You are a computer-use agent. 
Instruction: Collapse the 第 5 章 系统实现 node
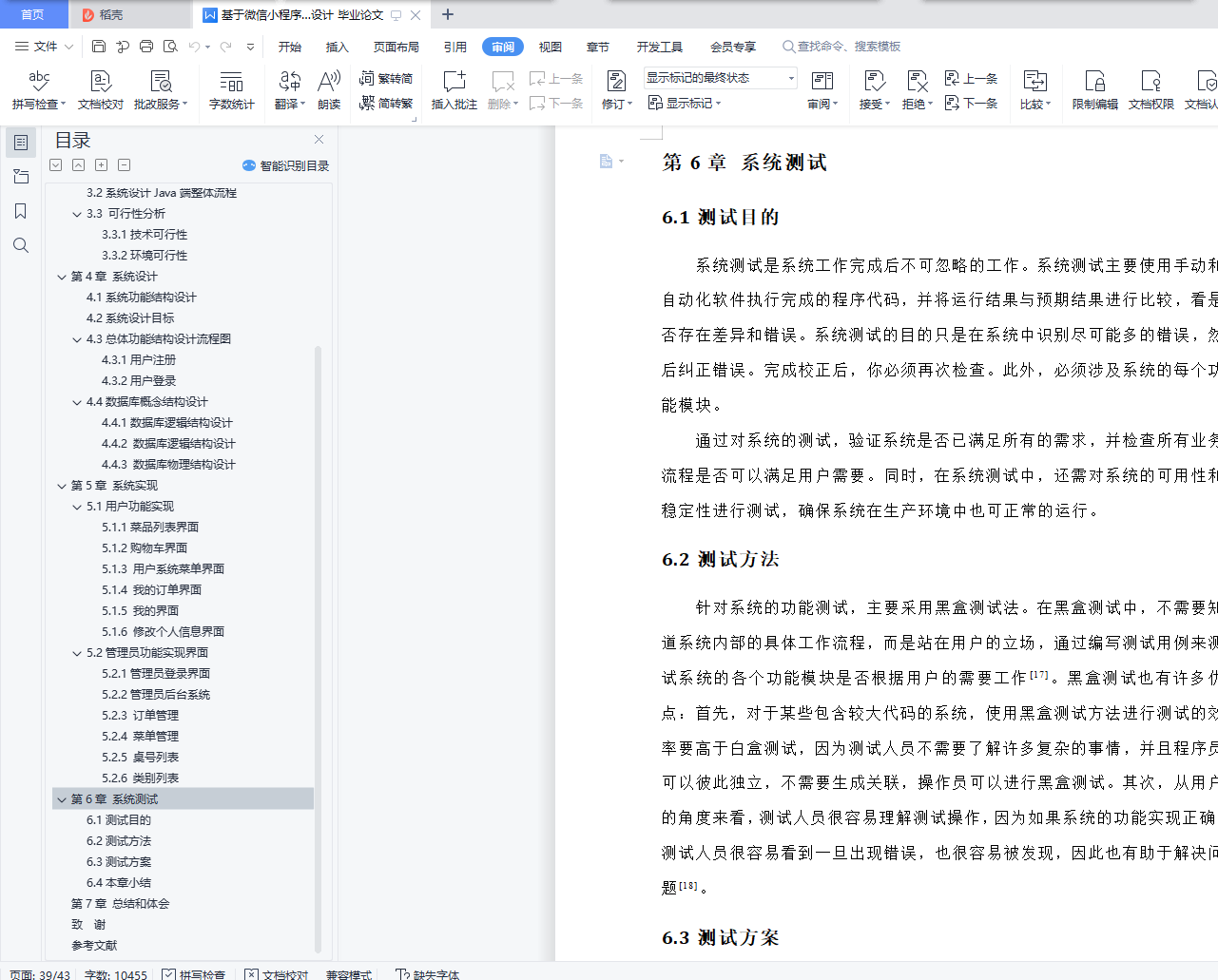62,486
